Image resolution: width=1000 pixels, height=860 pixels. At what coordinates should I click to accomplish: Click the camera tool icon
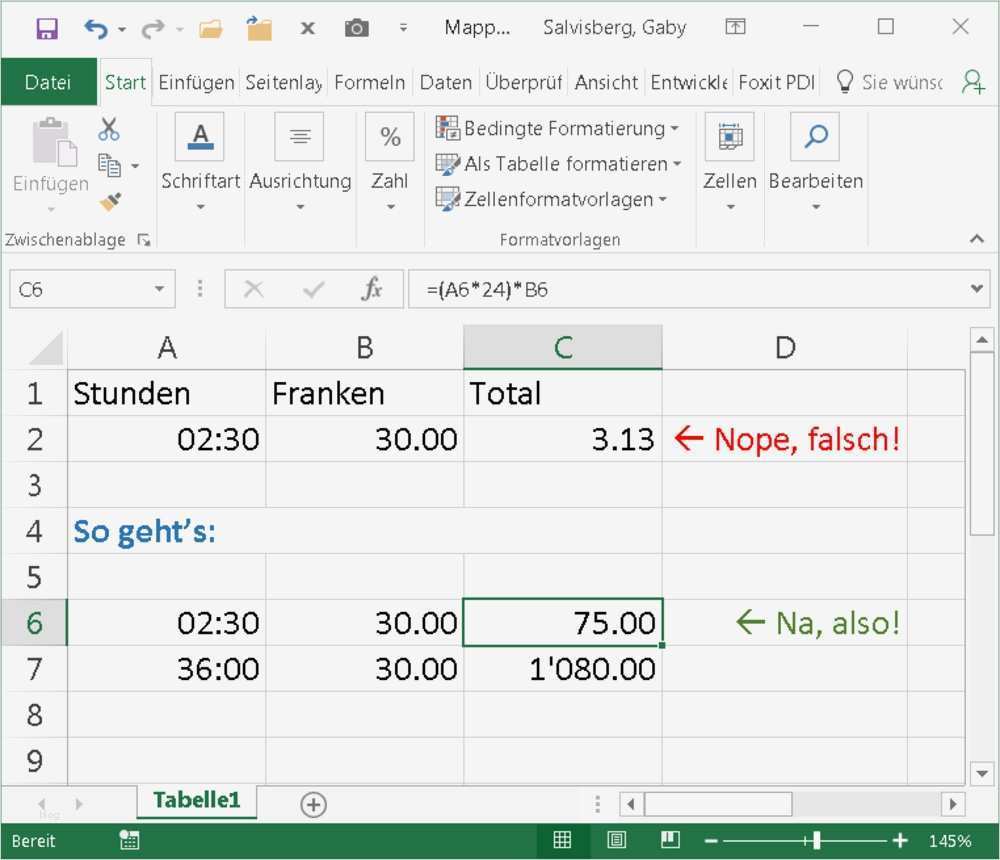click(357, 28)
